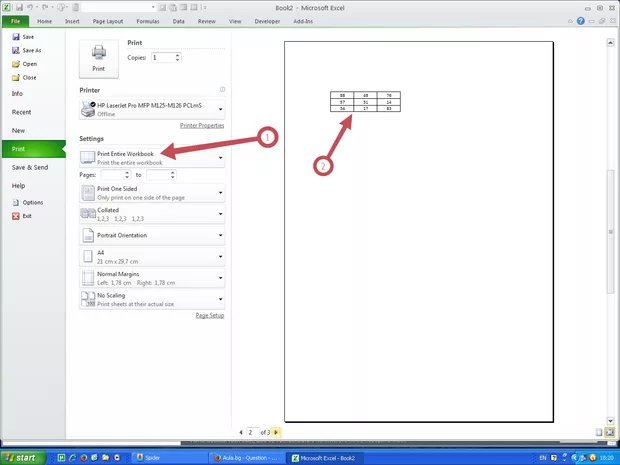Switch to the Insert ribbon tab
The image size is (620, 465).
click(x=72, y=21)
